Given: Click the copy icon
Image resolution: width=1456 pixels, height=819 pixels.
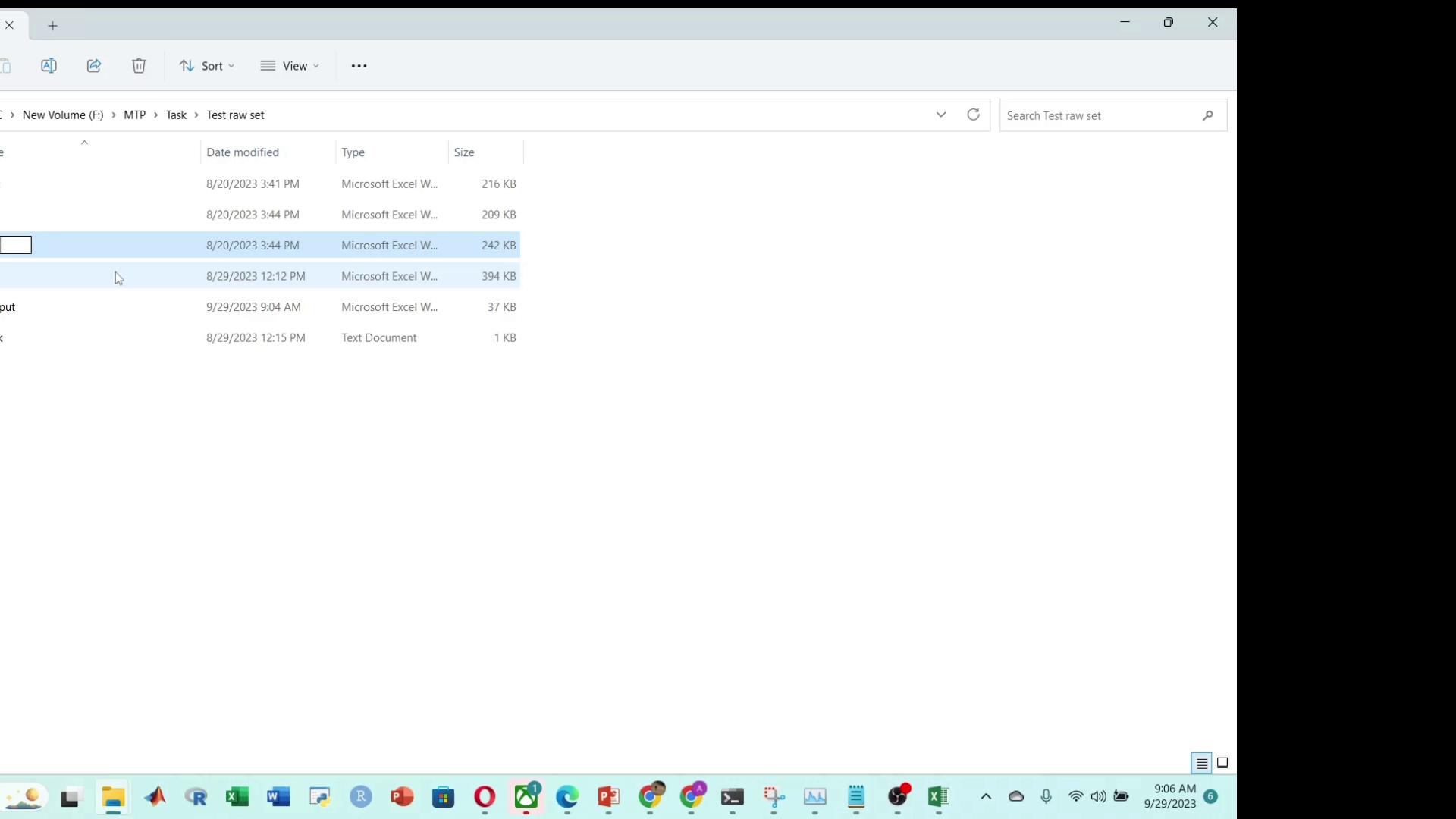Looking at the screenshot, I should click(5, 65).
